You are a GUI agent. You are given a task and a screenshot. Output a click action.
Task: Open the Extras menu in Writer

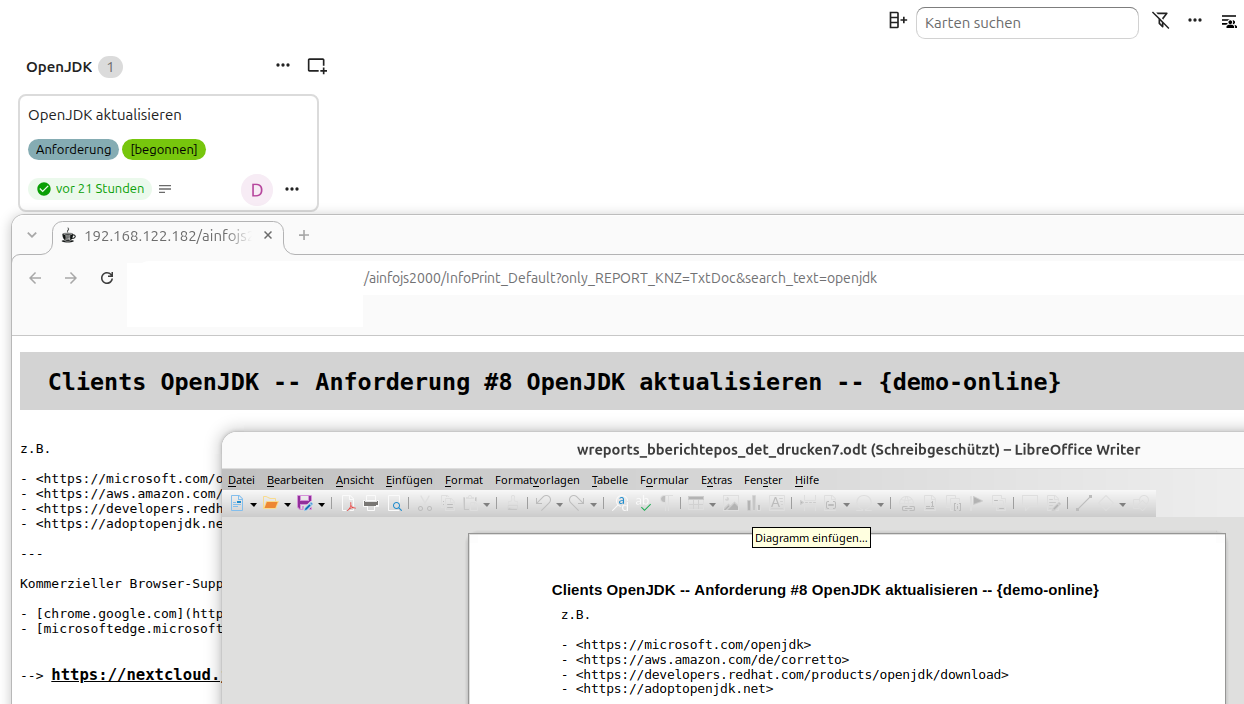point(717,480)
